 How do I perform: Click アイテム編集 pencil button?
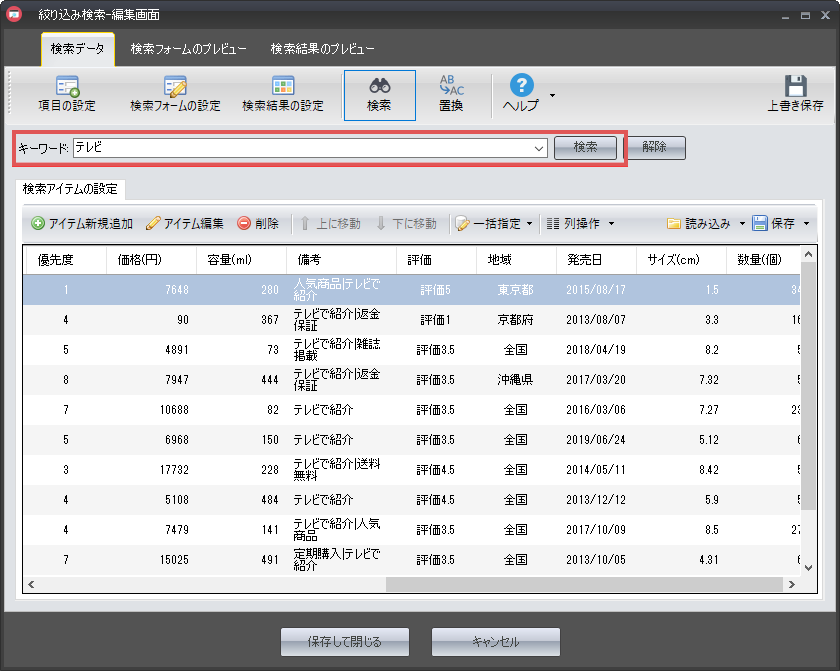click(185, 224)
